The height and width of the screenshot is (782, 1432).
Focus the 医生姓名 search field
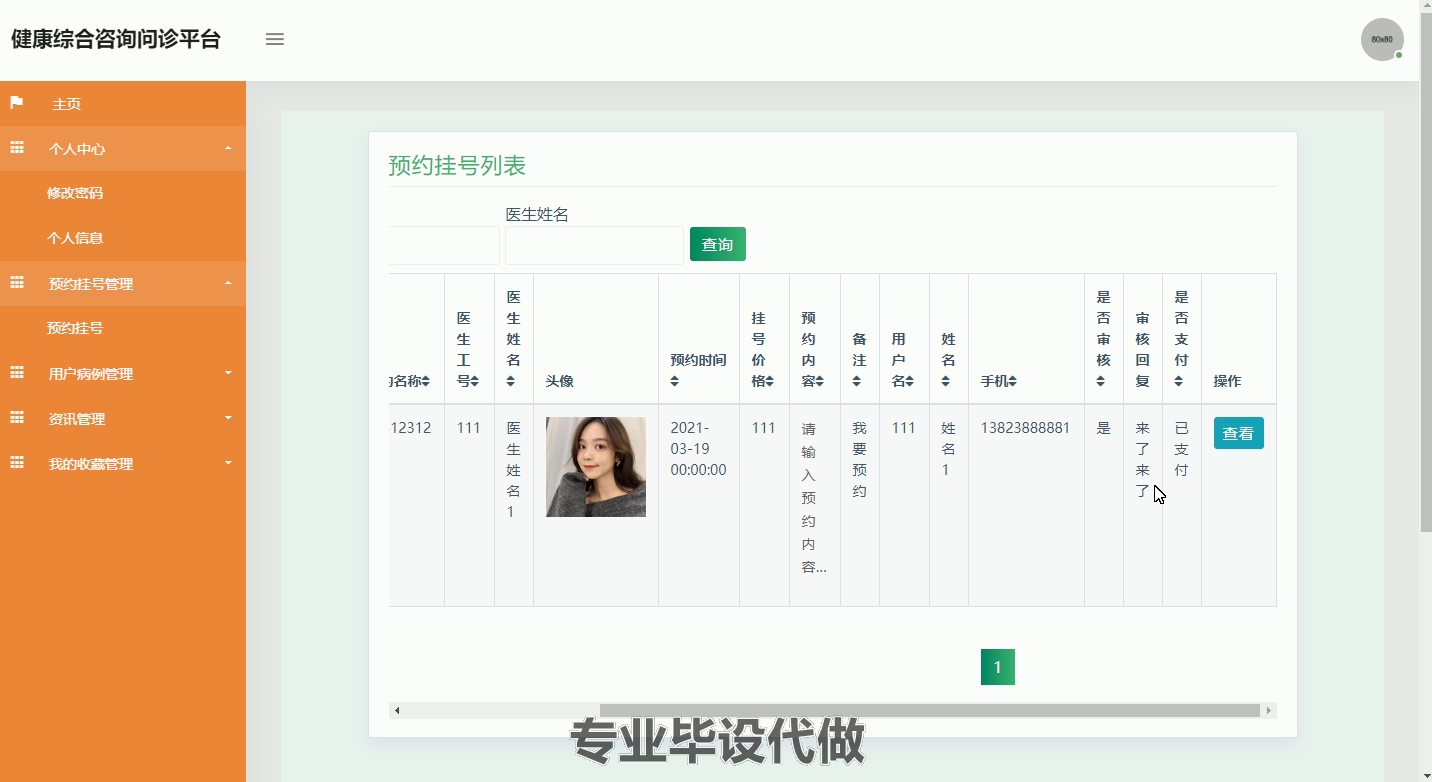[594, 245]
